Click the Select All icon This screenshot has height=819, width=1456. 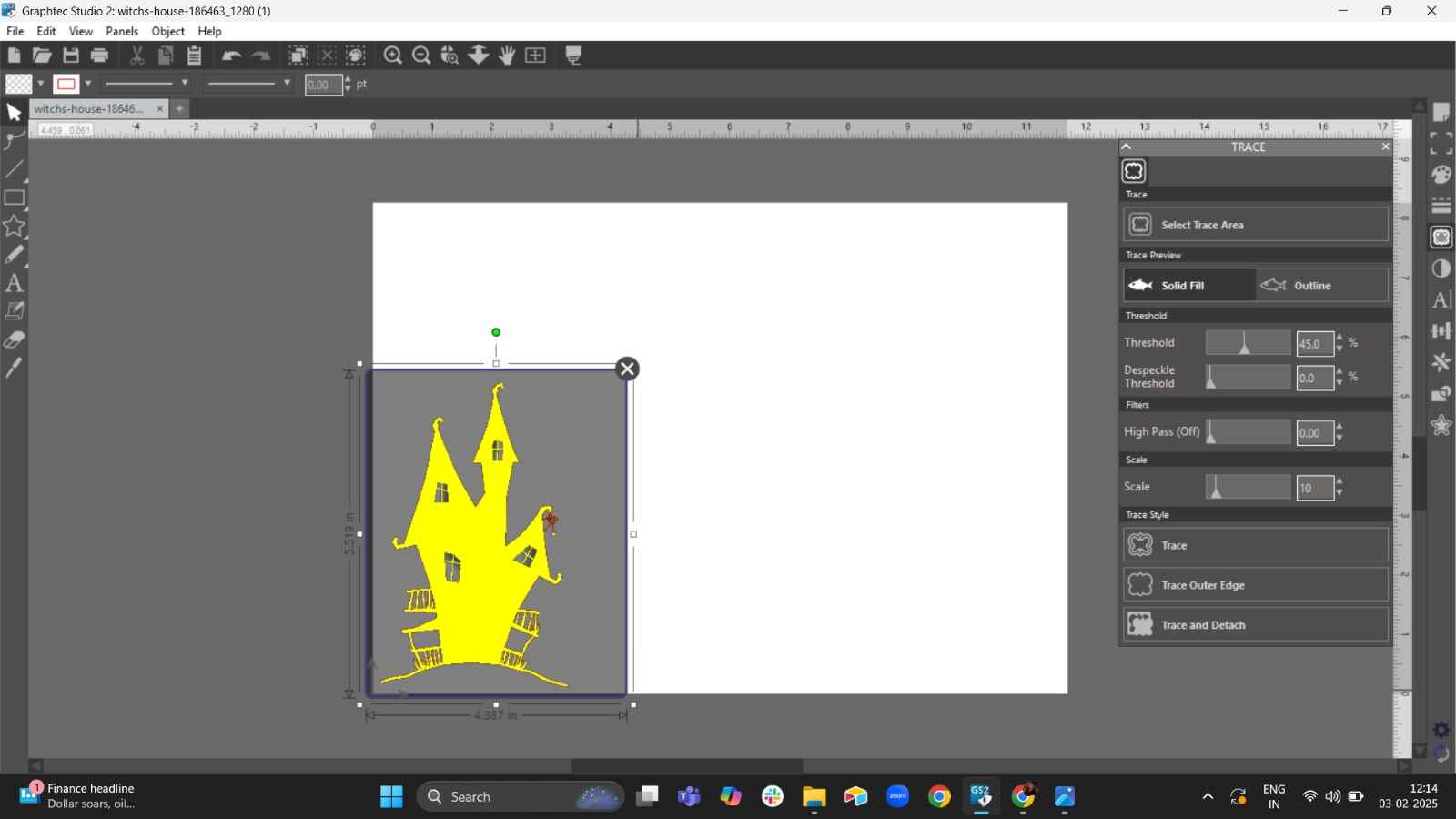298,56
